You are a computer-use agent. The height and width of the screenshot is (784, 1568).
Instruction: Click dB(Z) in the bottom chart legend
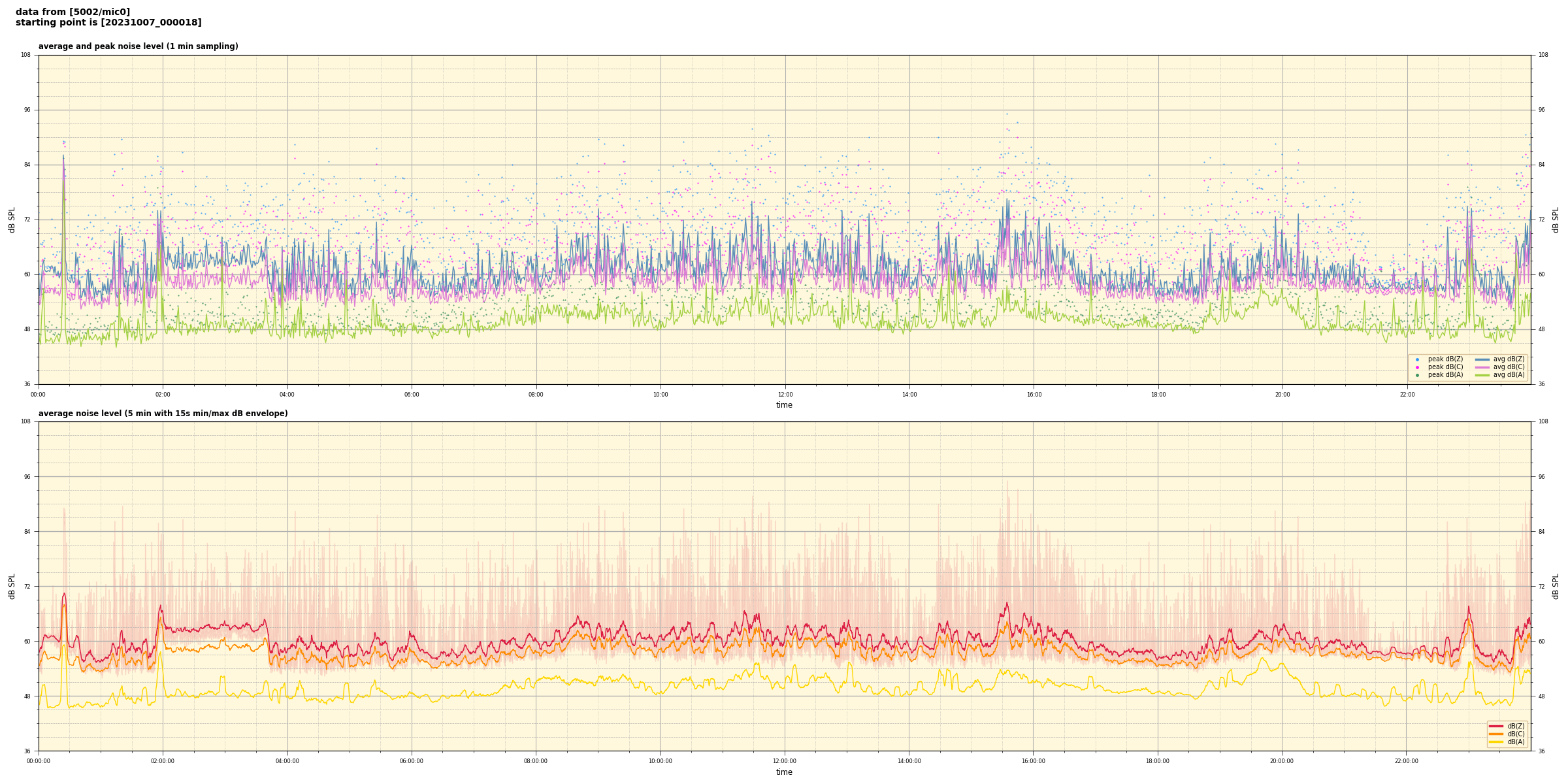(1516, 726)
